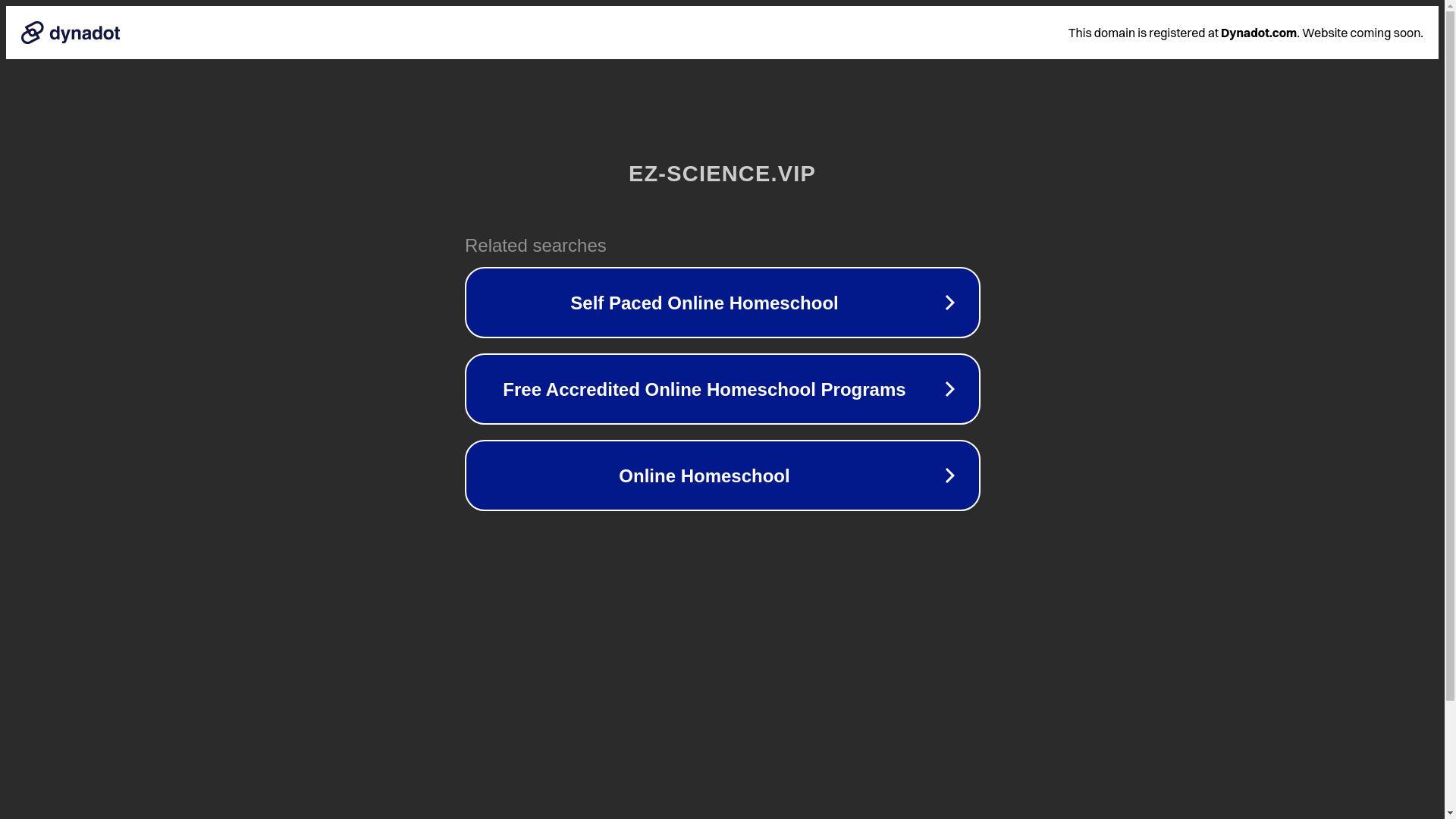Open Free Accredited Online Homeschool Programs
Viewport: 1456px width, 819px height.
coord(722,389)
